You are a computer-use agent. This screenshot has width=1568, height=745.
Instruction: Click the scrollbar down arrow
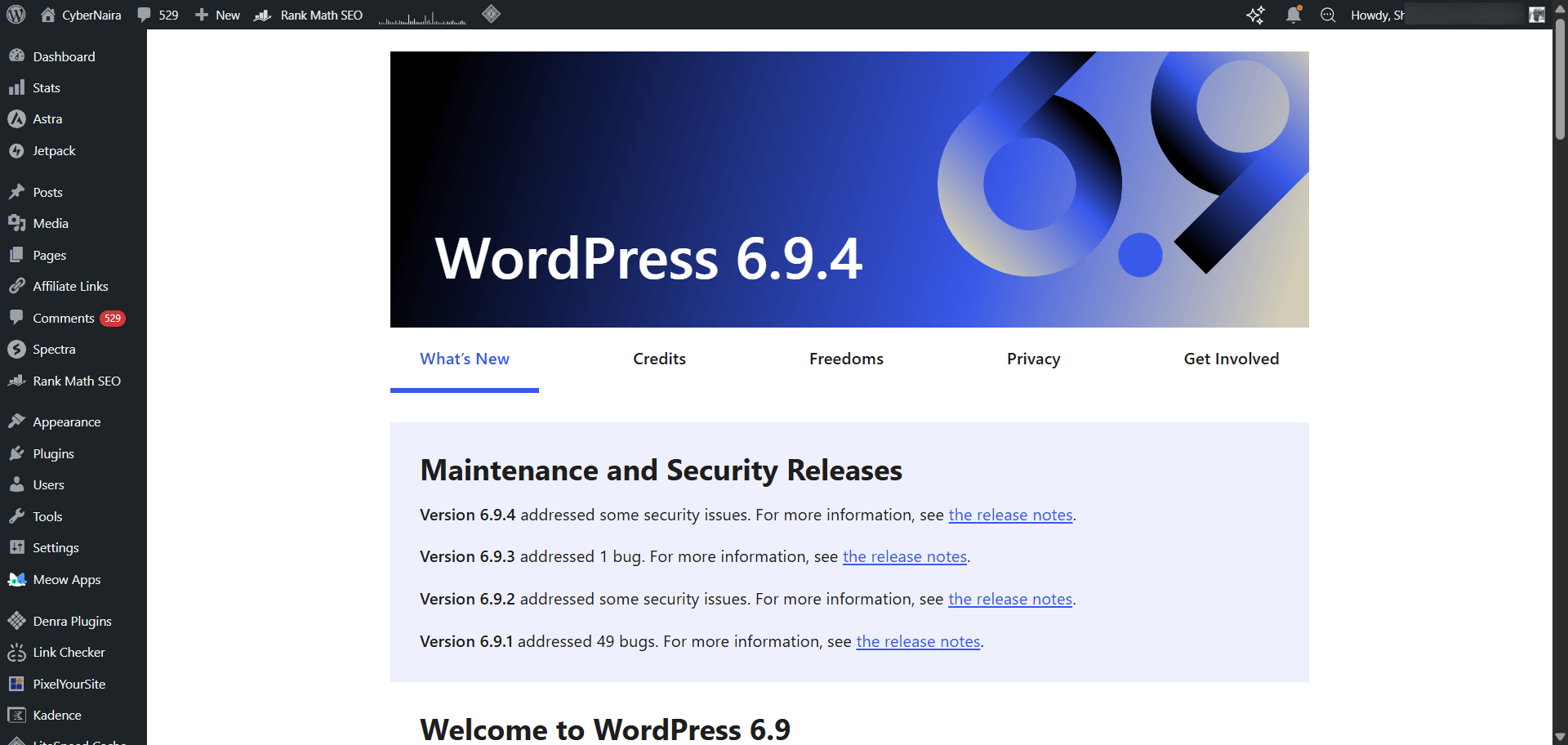click(1560, 737)
